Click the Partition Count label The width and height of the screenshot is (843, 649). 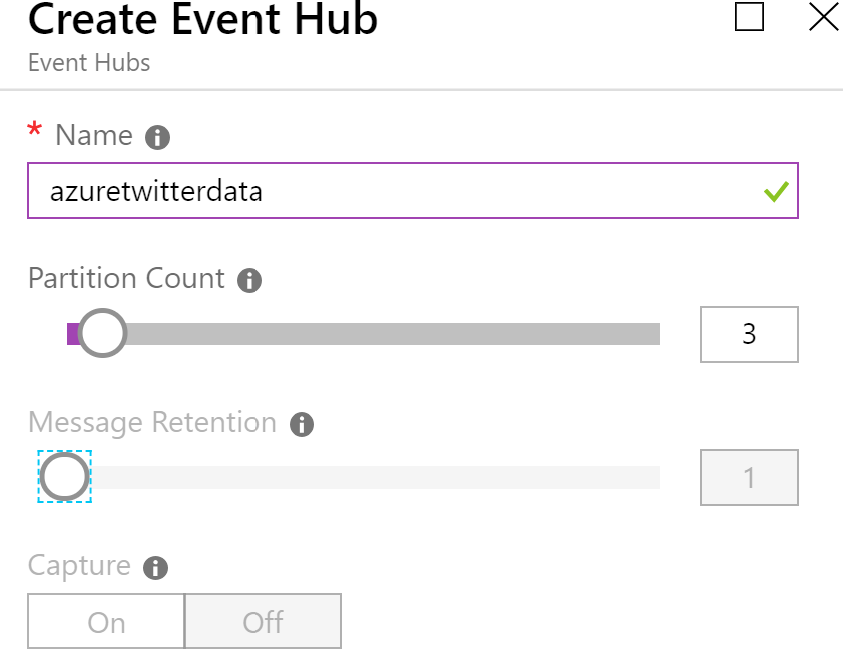126,278
